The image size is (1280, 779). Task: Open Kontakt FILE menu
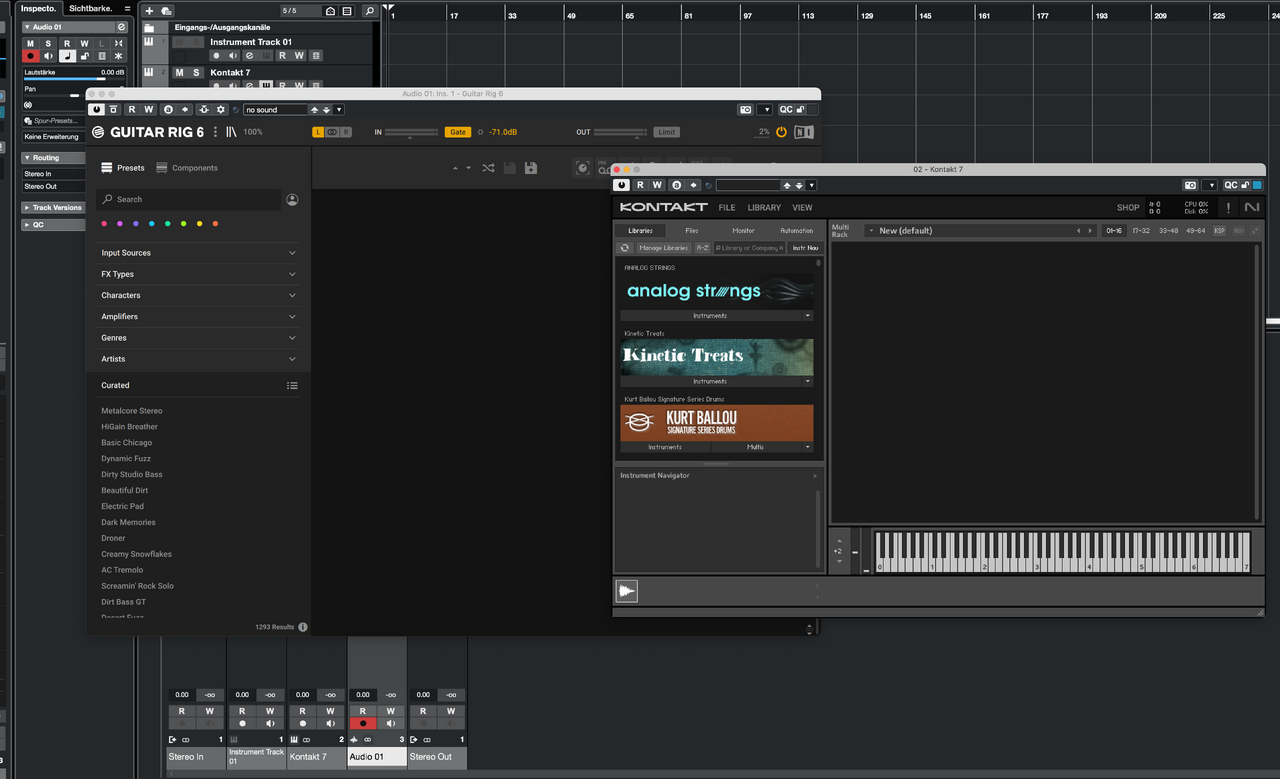coord(727,207)
